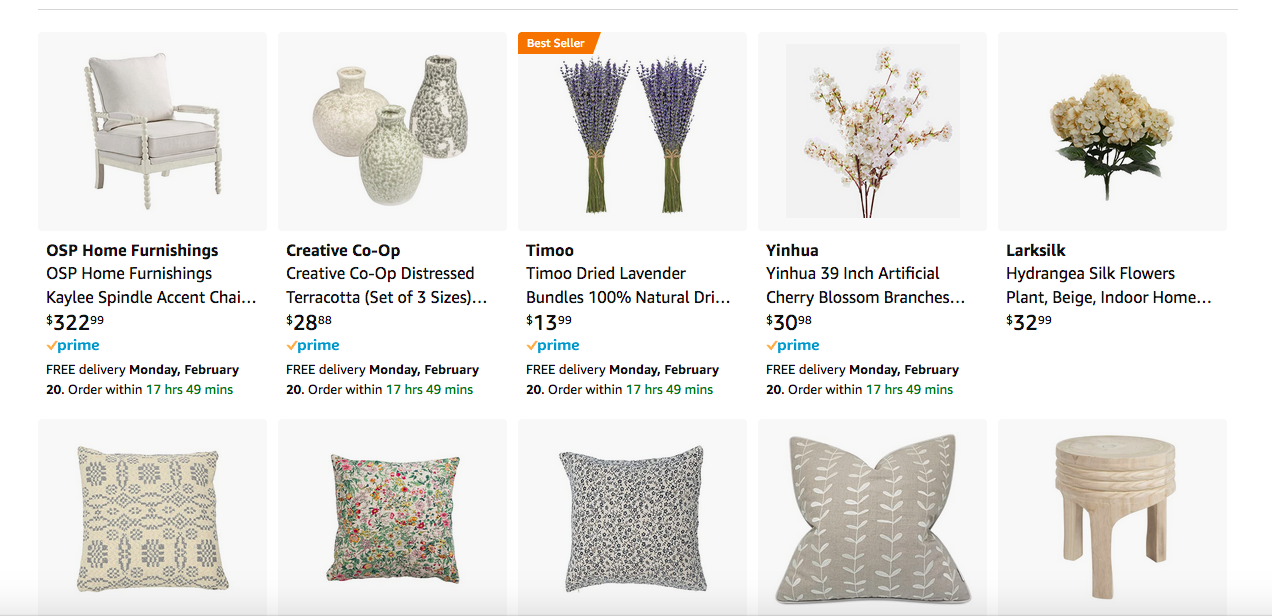
Task: Select the floral print pillow product image
Action: tap(392, 517)
